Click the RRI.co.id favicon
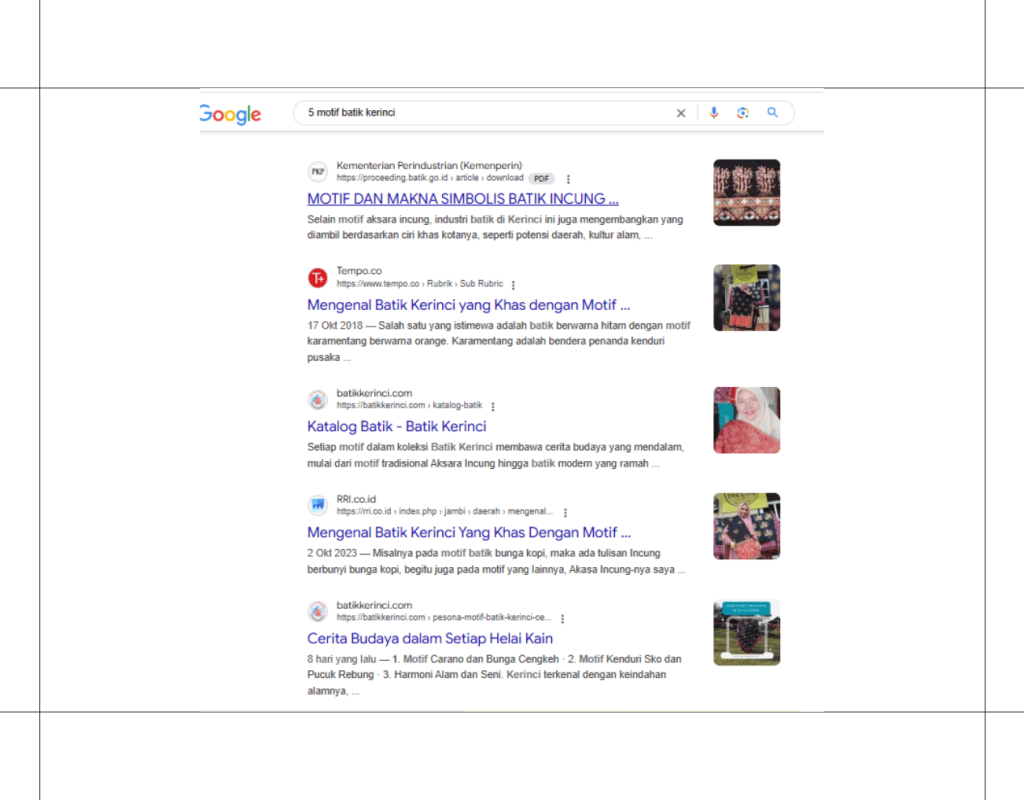1024x800 pixels. 317,505
